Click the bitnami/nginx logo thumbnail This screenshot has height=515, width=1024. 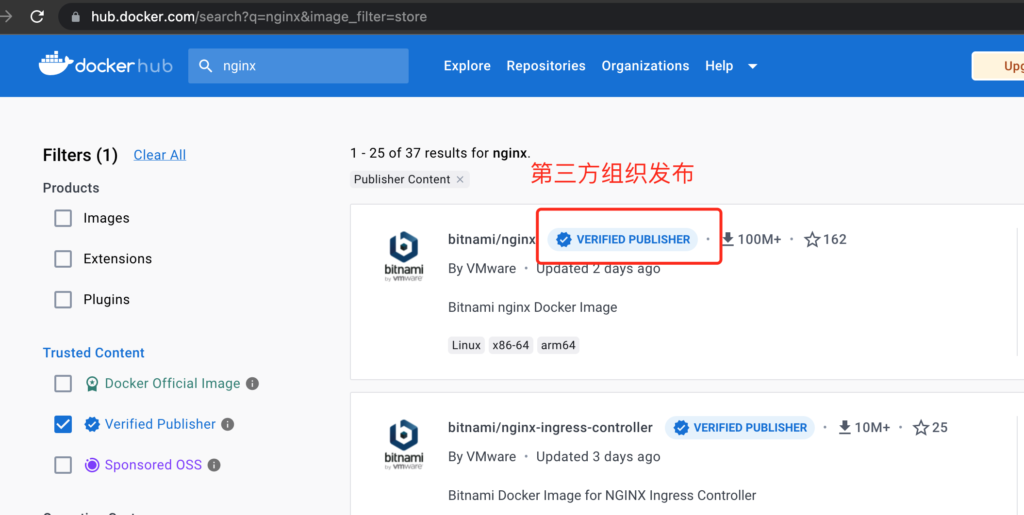pos(404,256)
